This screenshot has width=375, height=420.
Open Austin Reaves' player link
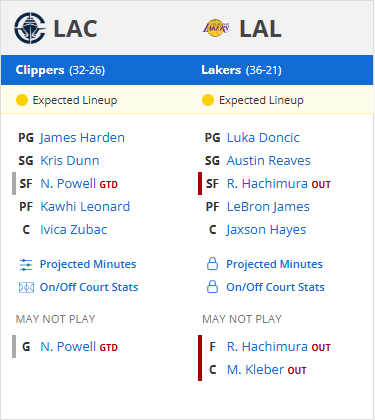[x=268, y=161]
